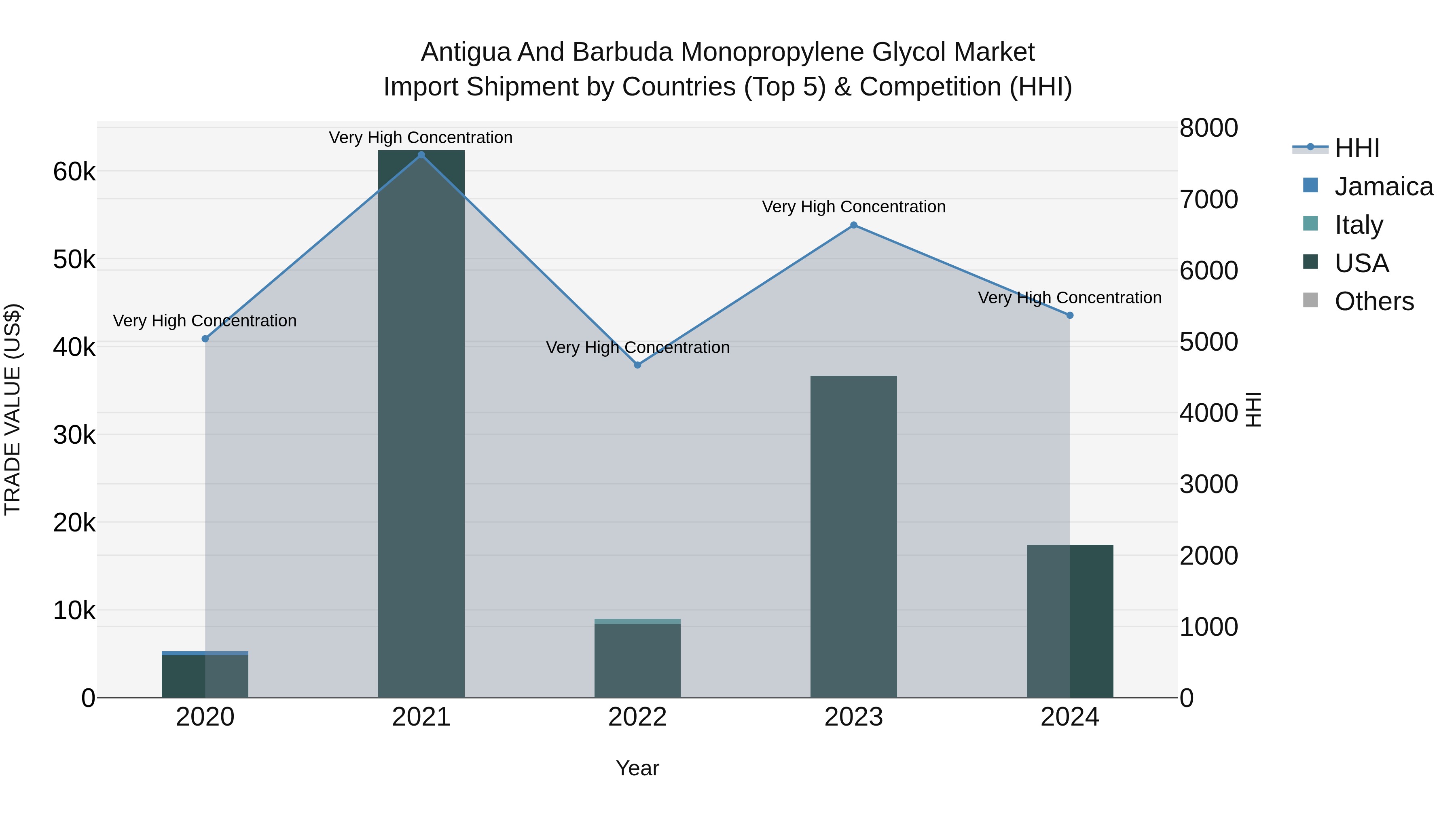The width and height of the screenshot is (1456, 819).
Task: Click the 10k trade value tick
Action: pos(74,610)
